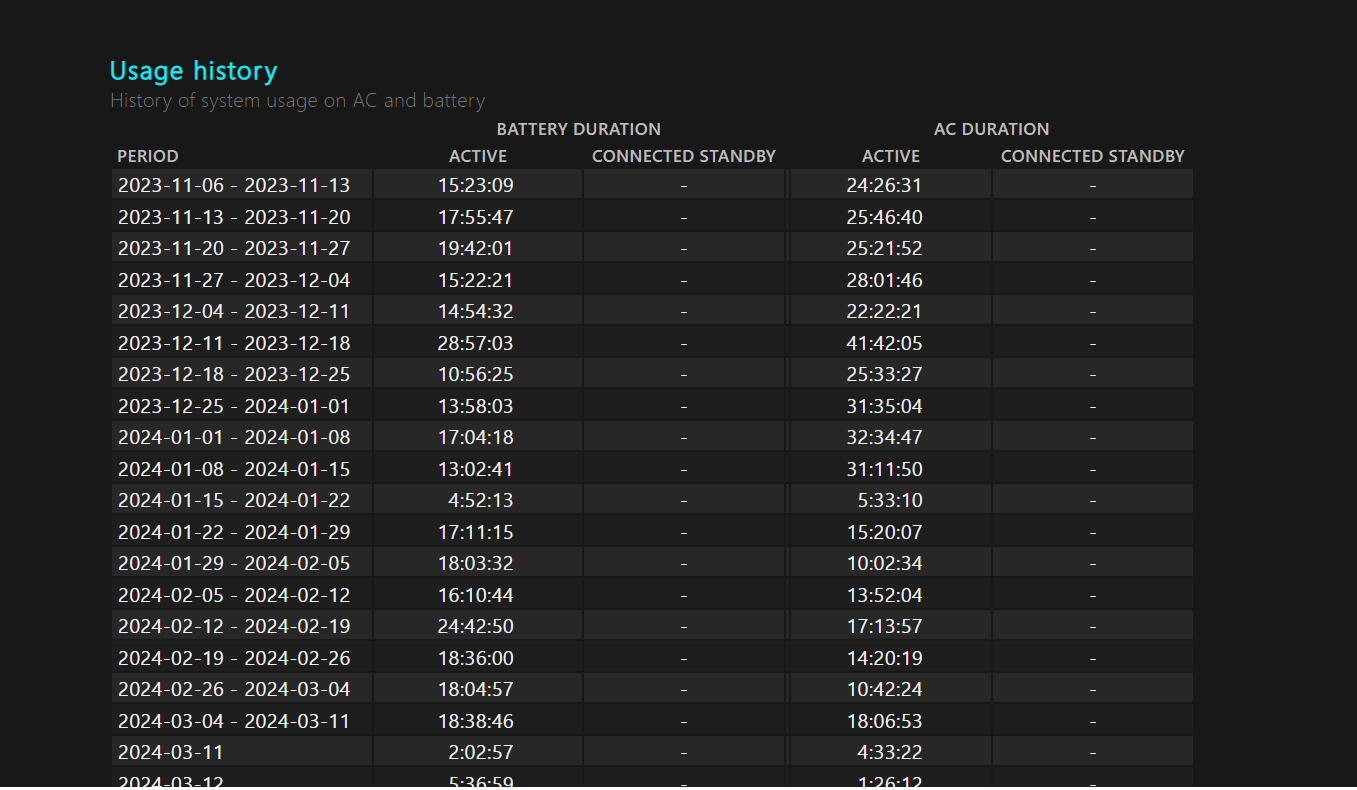The height and width of the screenshot is (790, 1357).
Task: Click AC active value 10:42:24
Action: [885, 689]
